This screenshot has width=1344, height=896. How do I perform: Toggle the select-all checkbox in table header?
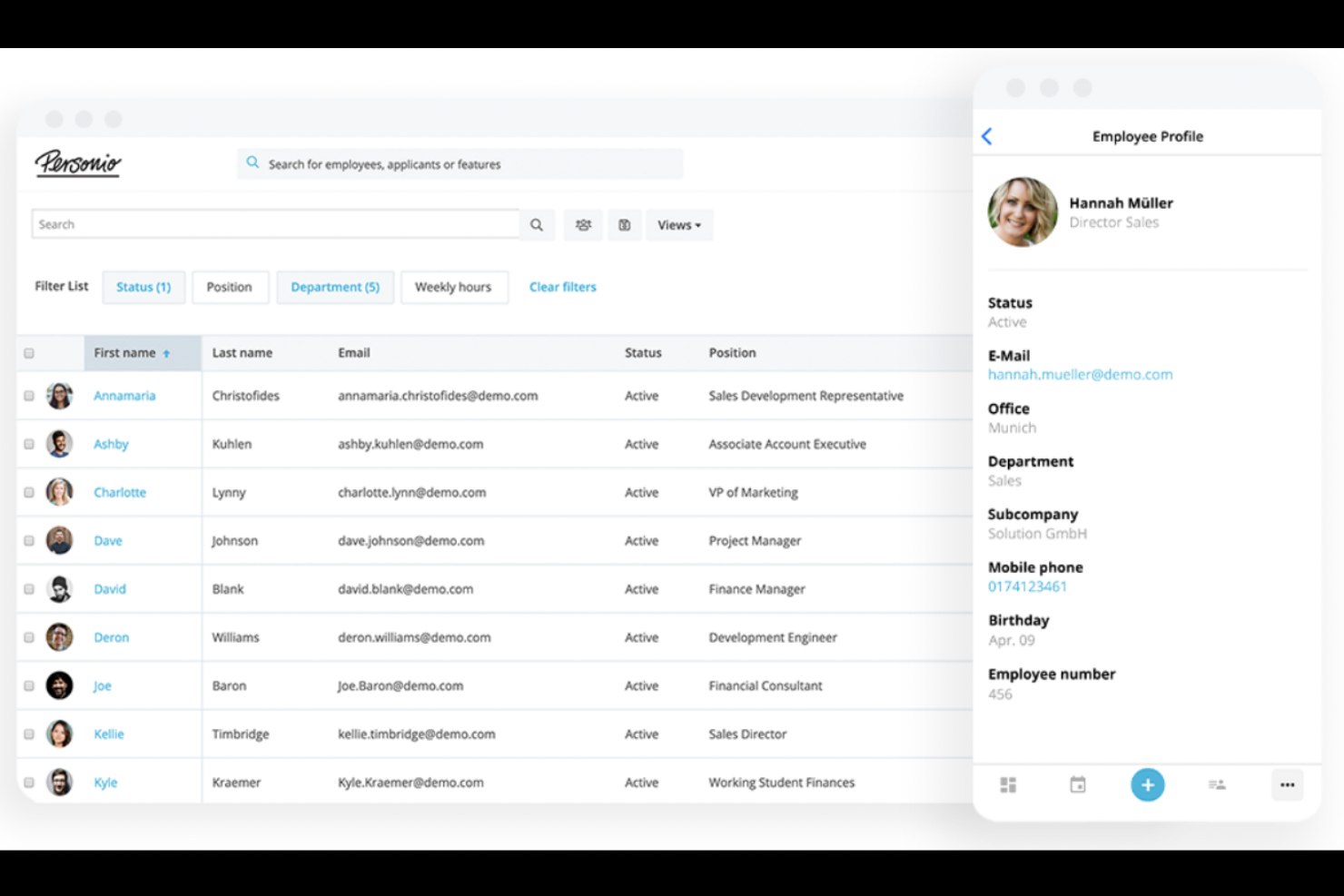[x=29, y=353]
